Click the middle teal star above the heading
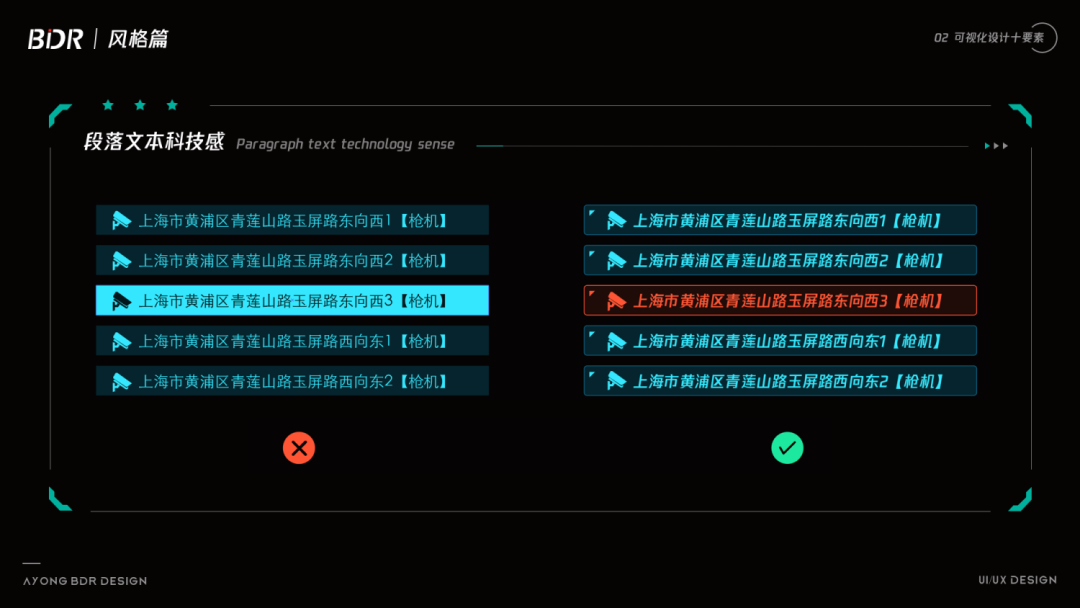This screenshot has height=608, width=1080. click(x=140, y=105)
